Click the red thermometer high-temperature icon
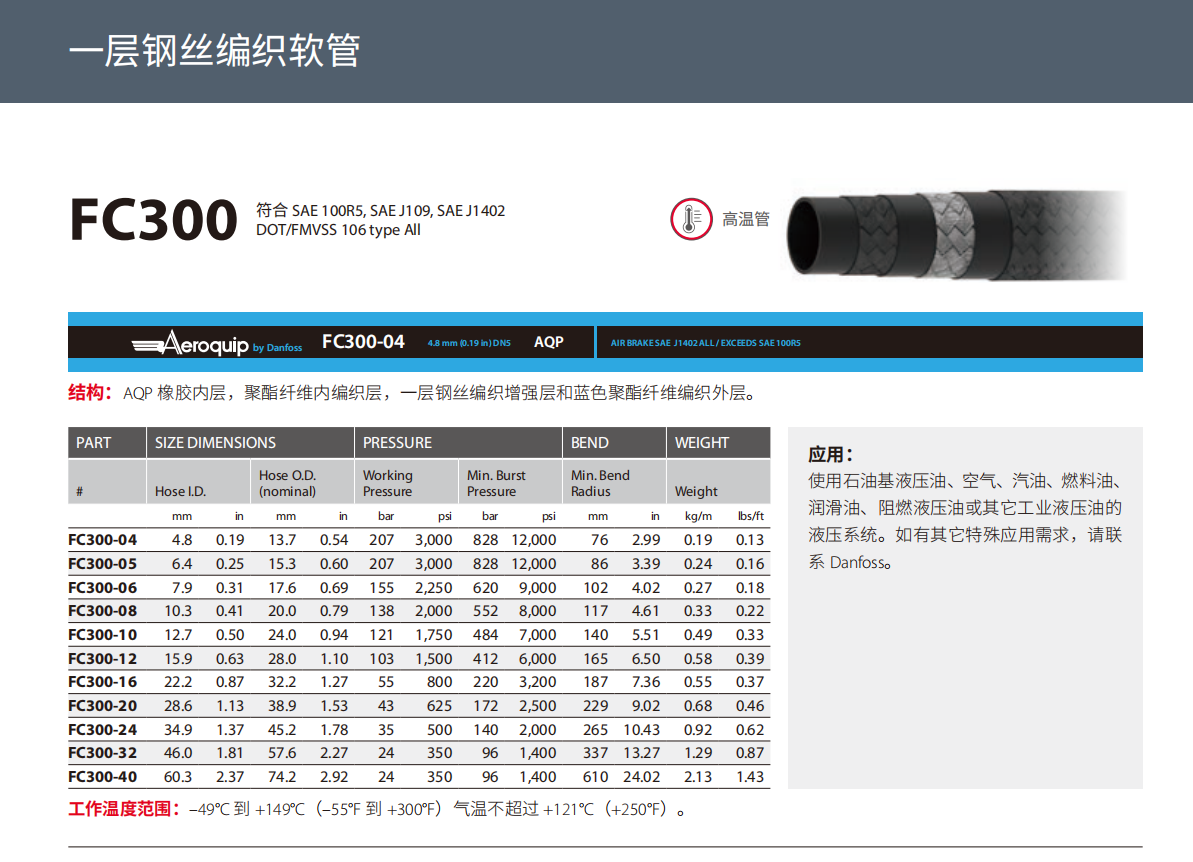Image resolution: width=1193 pixels, height=862 pixels. click(691, 219)
